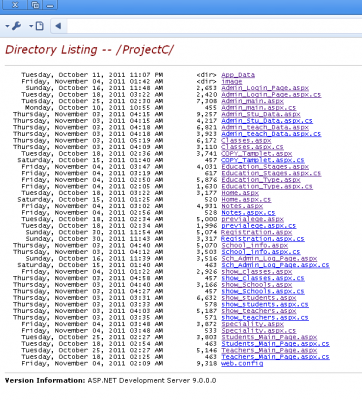Click the page document icon
Screen dimensions: 362x400
[x=40, y=26]
